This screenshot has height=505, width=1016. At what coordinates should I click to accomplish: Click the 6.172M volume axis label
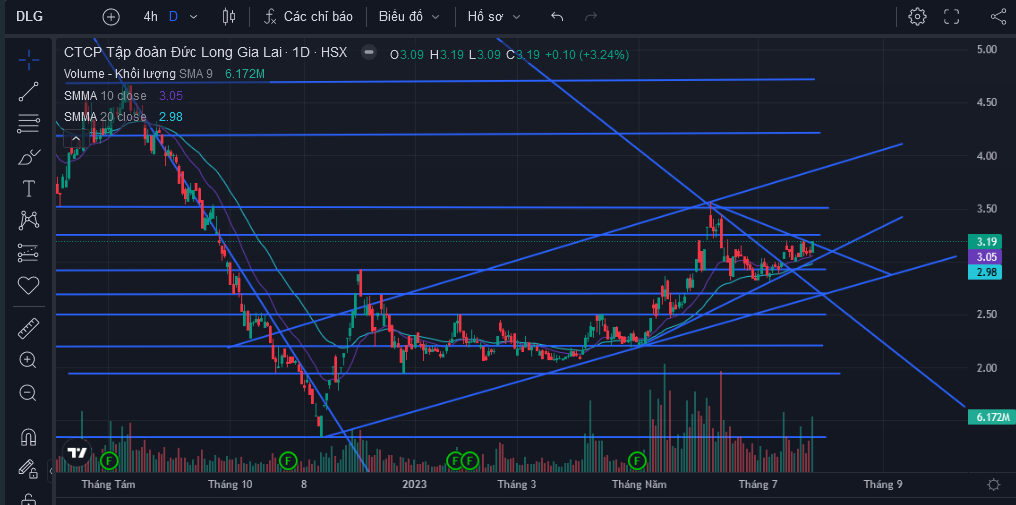click(991, 417)
